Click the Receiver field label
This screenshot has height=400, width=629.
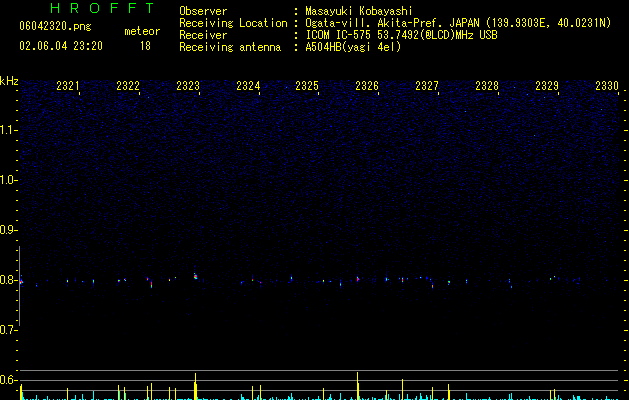(x=203, y=35)
